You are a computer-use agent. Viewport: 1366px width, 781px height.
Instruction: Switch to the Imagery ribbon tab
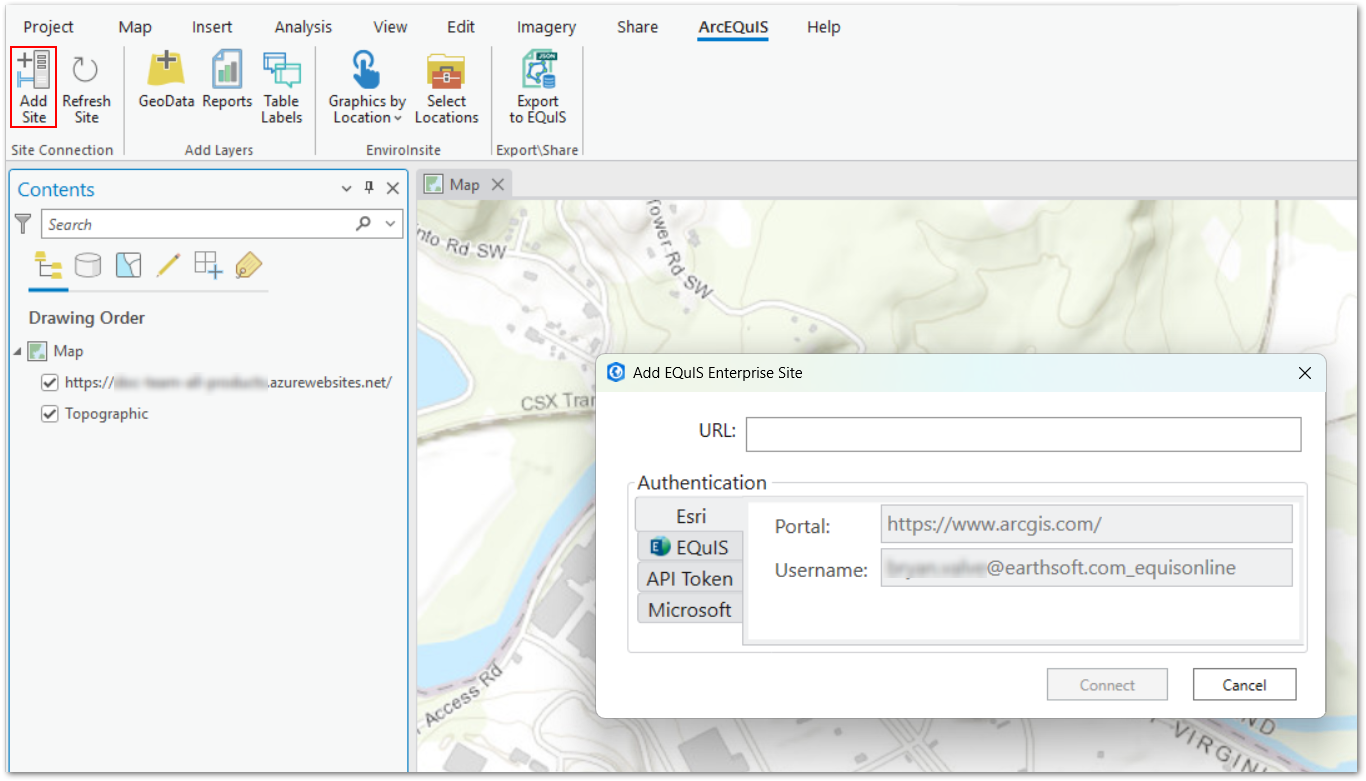coord(546,27)
